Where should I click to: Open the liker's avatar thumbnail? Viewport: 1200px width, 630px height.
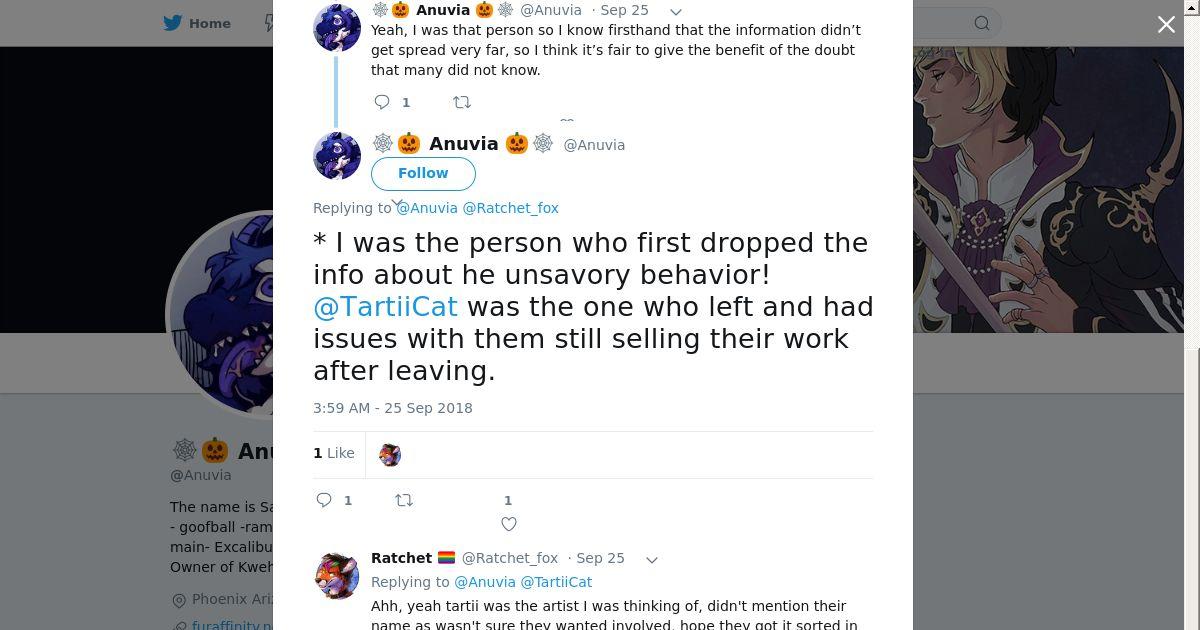[x=390, y=455]
